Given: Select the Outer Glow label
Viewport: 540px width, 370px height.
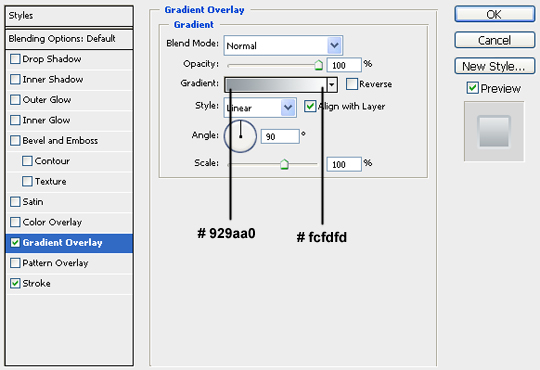Looking at the screenshot, I should click(47, 100).
